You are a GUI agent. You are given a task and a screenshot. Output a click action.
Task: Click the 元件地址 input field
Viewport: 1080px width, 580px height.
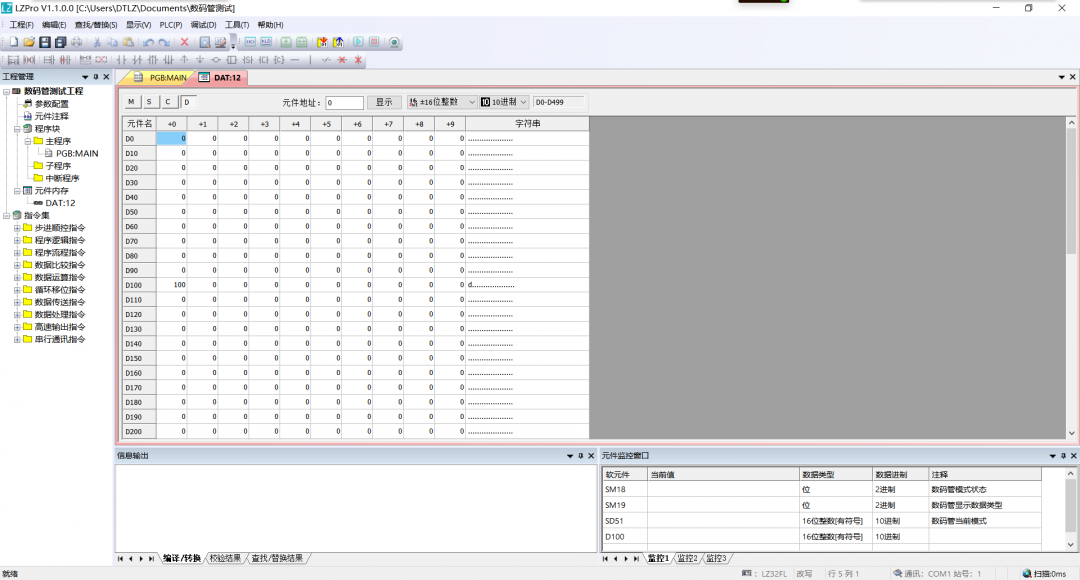[x=344, y=102]
